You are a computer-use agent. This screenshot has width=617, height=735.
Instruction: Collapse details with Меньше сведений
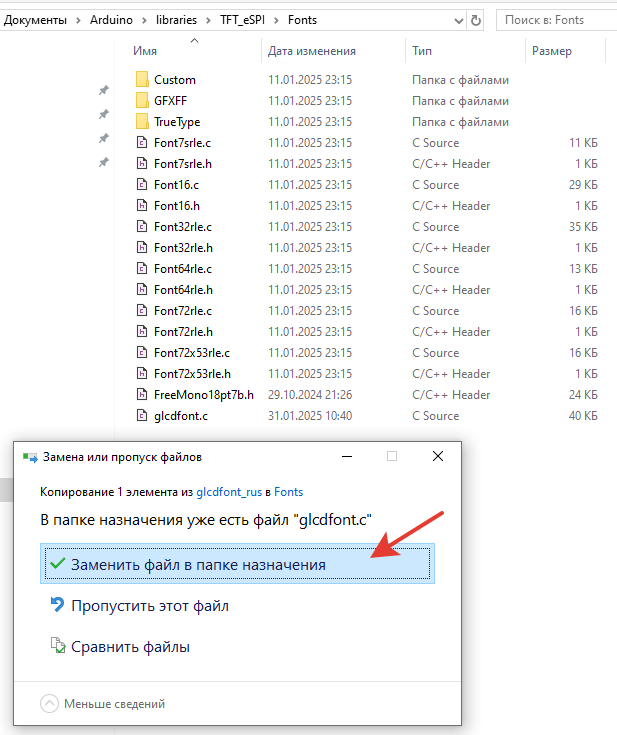(x=103, y=704)
